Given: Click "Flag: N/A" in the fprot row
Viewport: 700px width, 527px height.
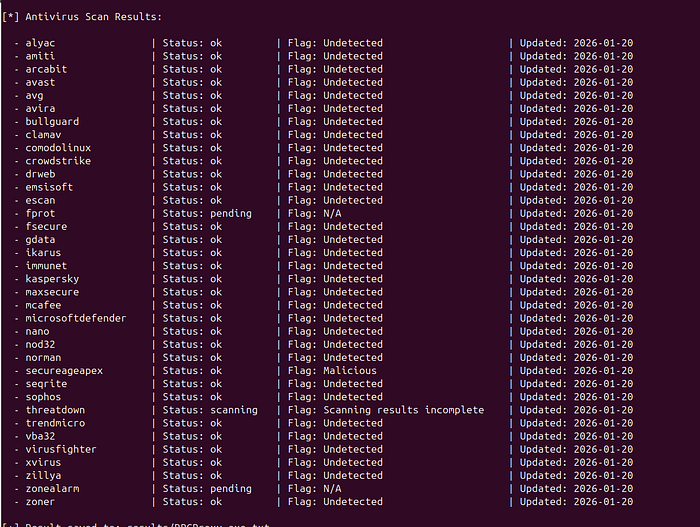Looking at the screenshot, I should click(x=314, y=213).
